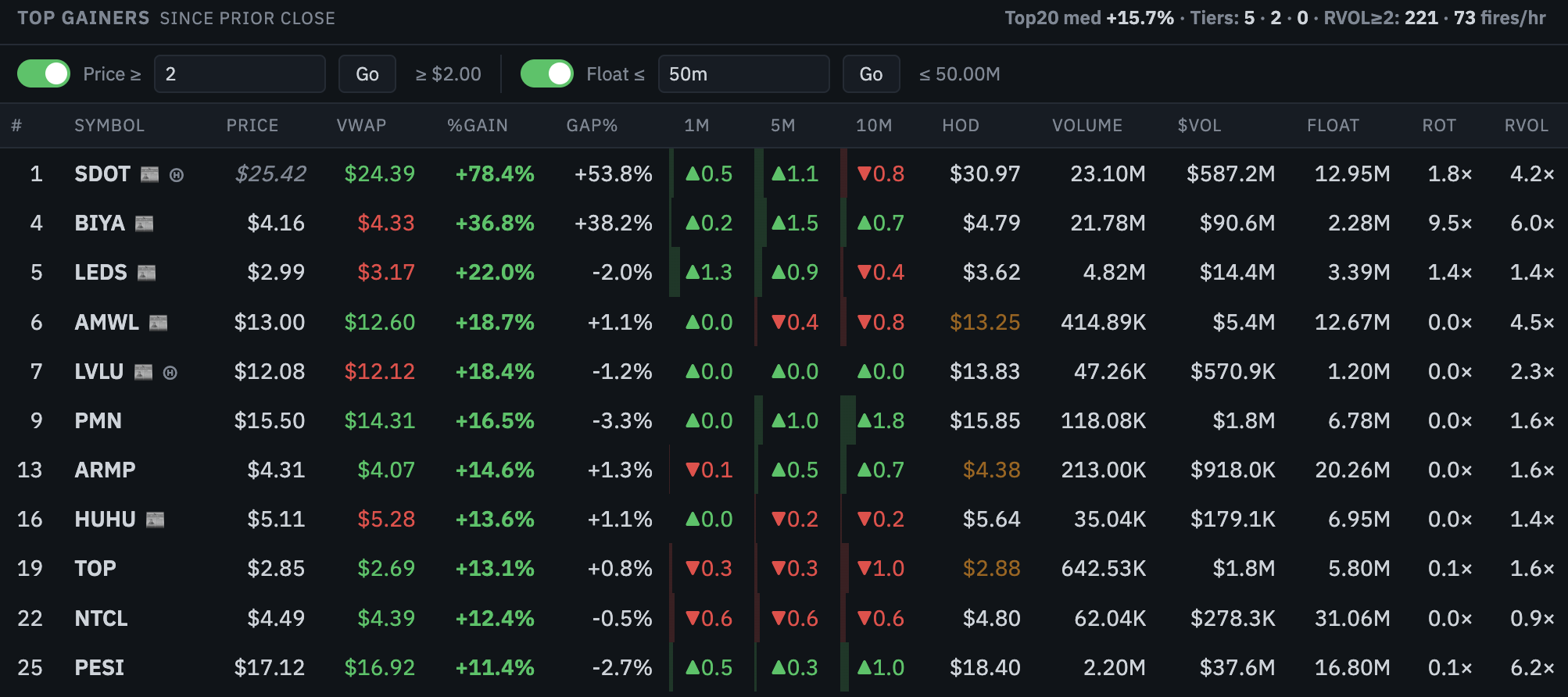The image size is (1568, 697).
Task: Click SDOT volume 23.10M
Action: pyautogui.click(x=1108, y=173)
